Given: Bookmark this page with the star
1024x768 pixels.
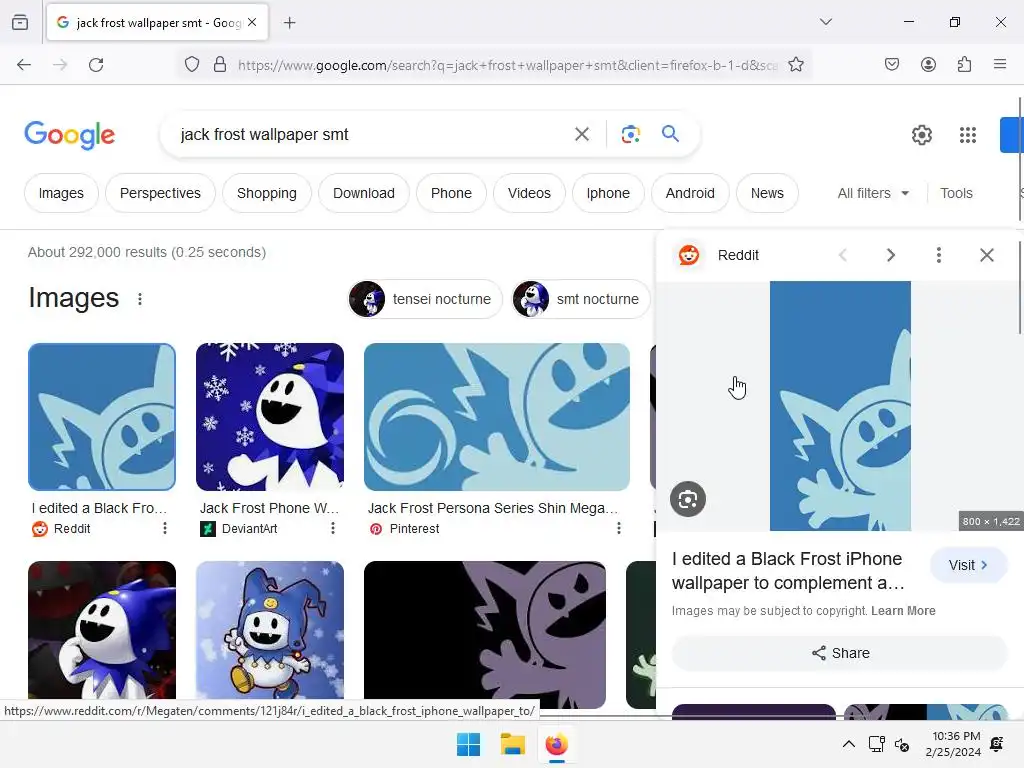Looking at the screenshot, I should (795, 65).
